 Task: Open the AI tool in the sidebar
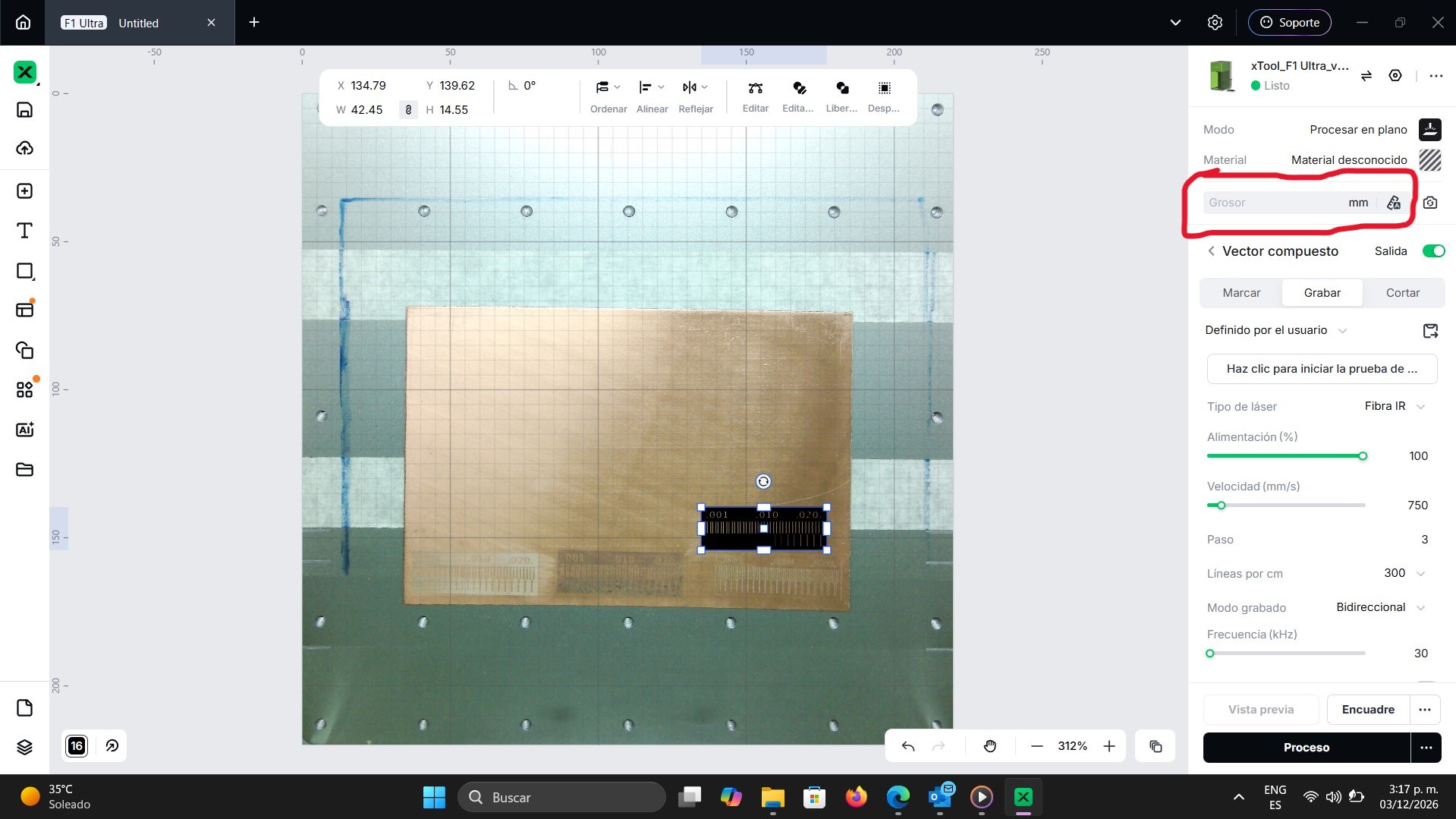tap(24, 430)
